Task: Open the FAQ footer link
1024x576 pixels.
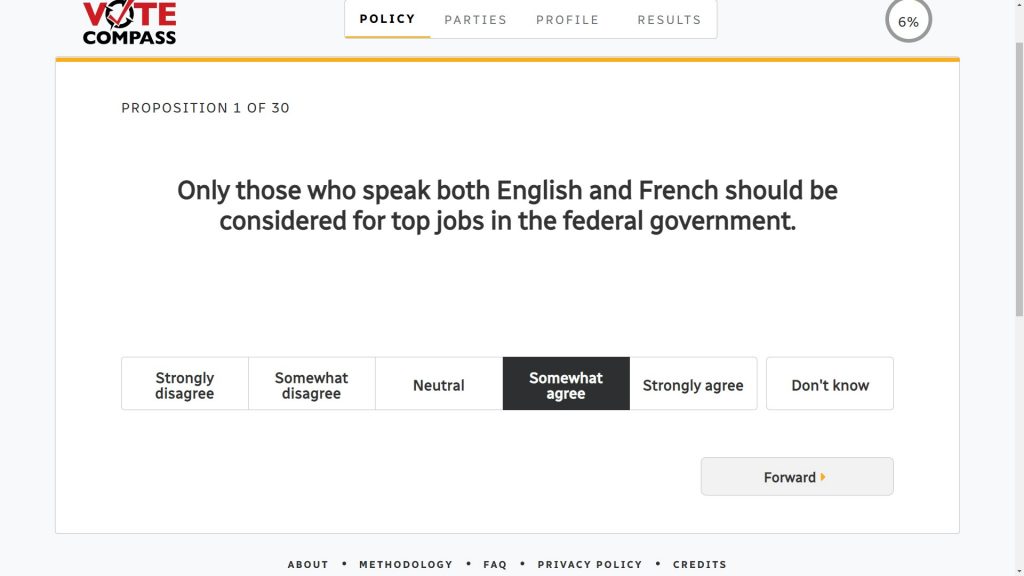Action: [x=495, y=564]
